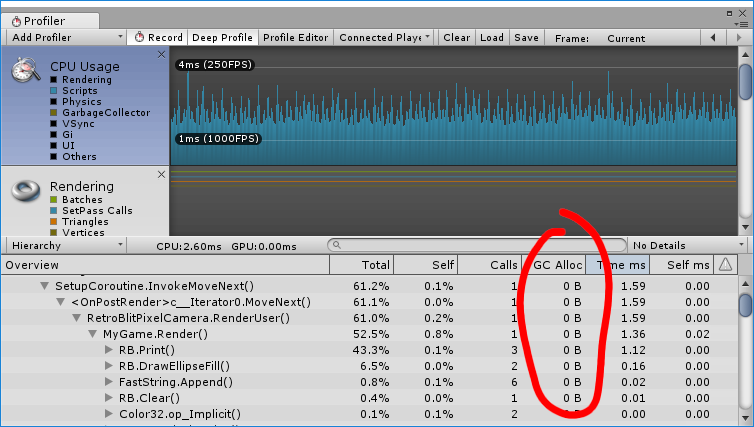Click the CPU:2.60ms readout

coord(189,246)
